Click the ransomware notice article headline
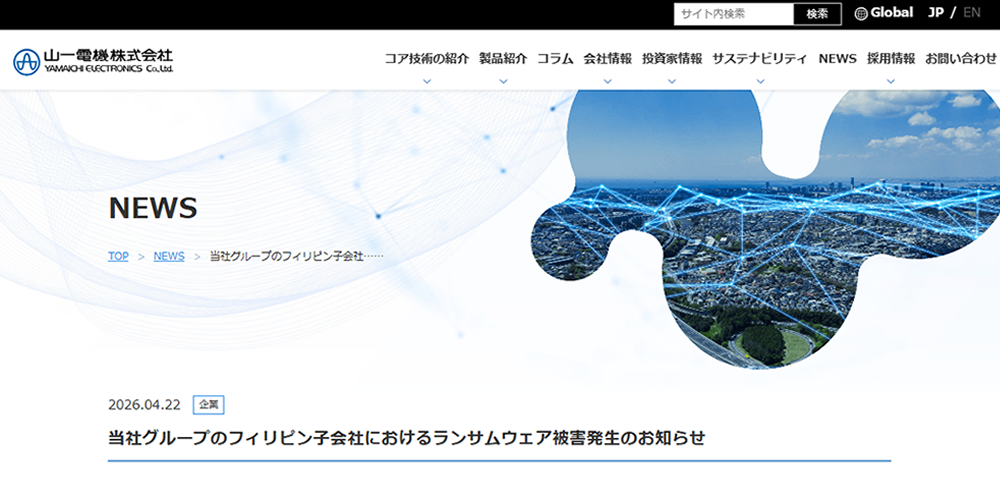The height and width of the screenshot is (485, 1000). [406, 438]
